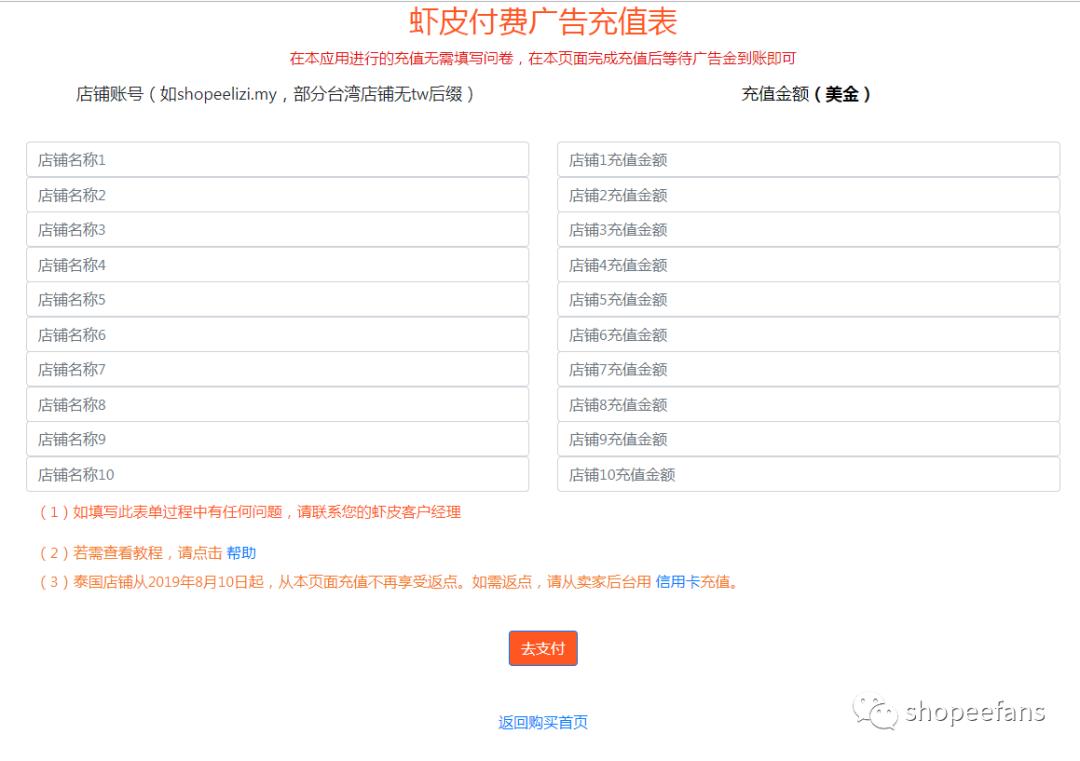Image resolution: width=1080 pixels, height=761 pixels.
Task: Focus the 店铺7充值金额 field
Action: click(x=809, y=369)
